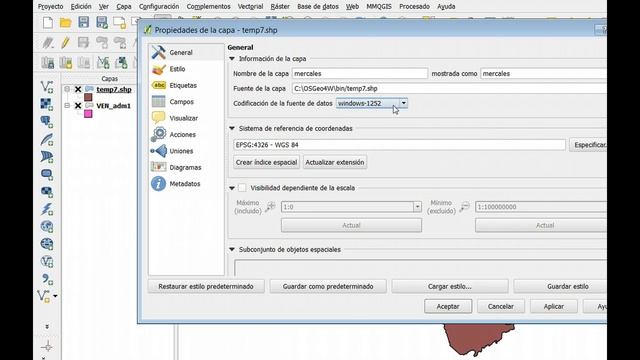Toggle visibility checkbox of temp7.shp layer
640x360 pixels.
78,89
